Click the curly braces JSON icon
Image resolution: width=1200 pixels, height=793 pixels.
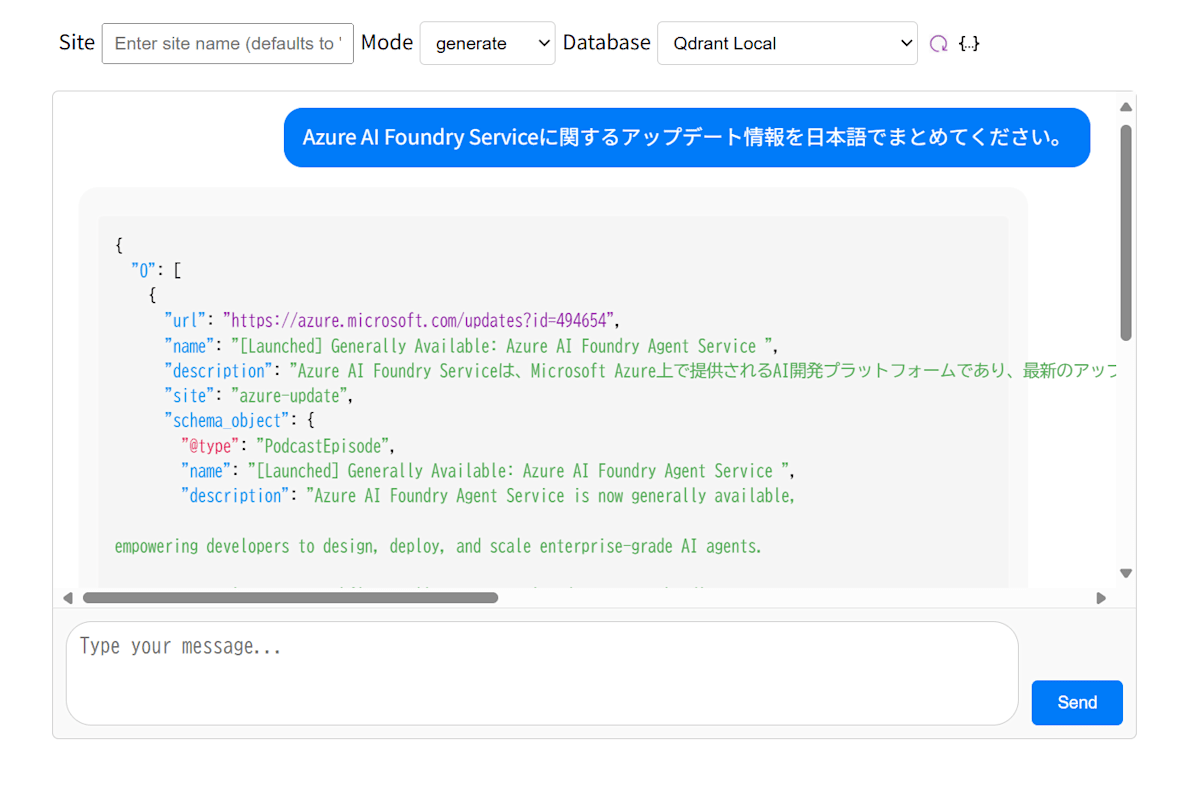click(968, 43)
